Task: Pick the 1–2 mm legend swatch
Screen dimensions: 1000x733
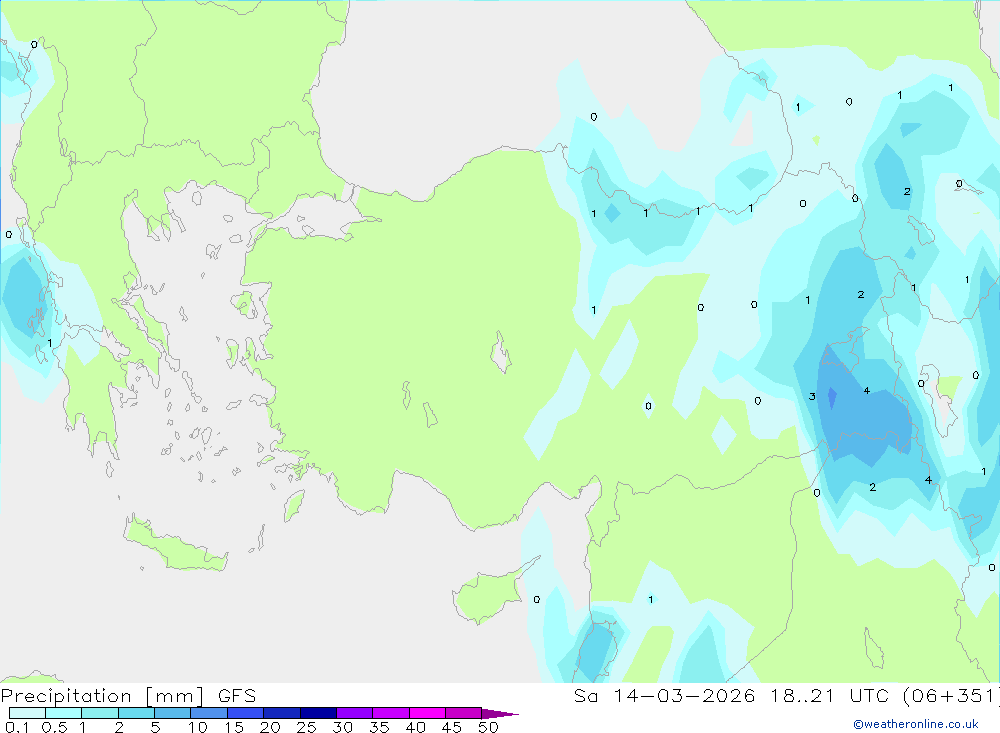Action: coord(100,713)
